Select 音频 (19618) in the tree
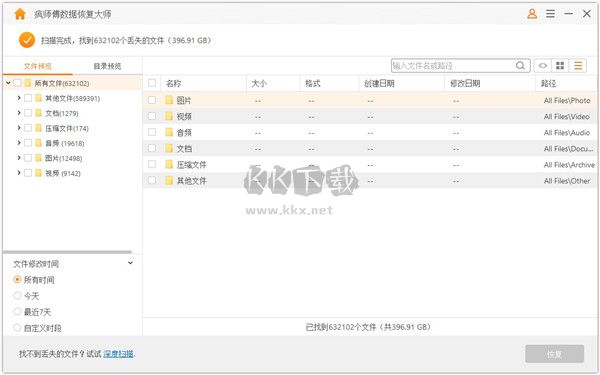 (65, 143)
